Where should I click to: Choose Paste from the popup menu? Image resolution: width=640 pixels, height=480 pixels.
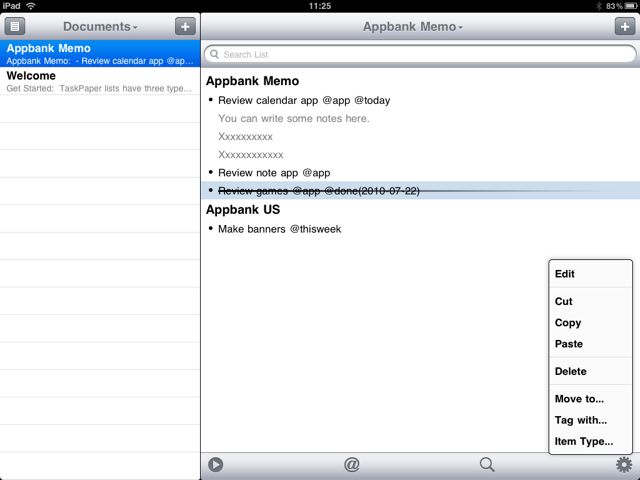[591, 344]
